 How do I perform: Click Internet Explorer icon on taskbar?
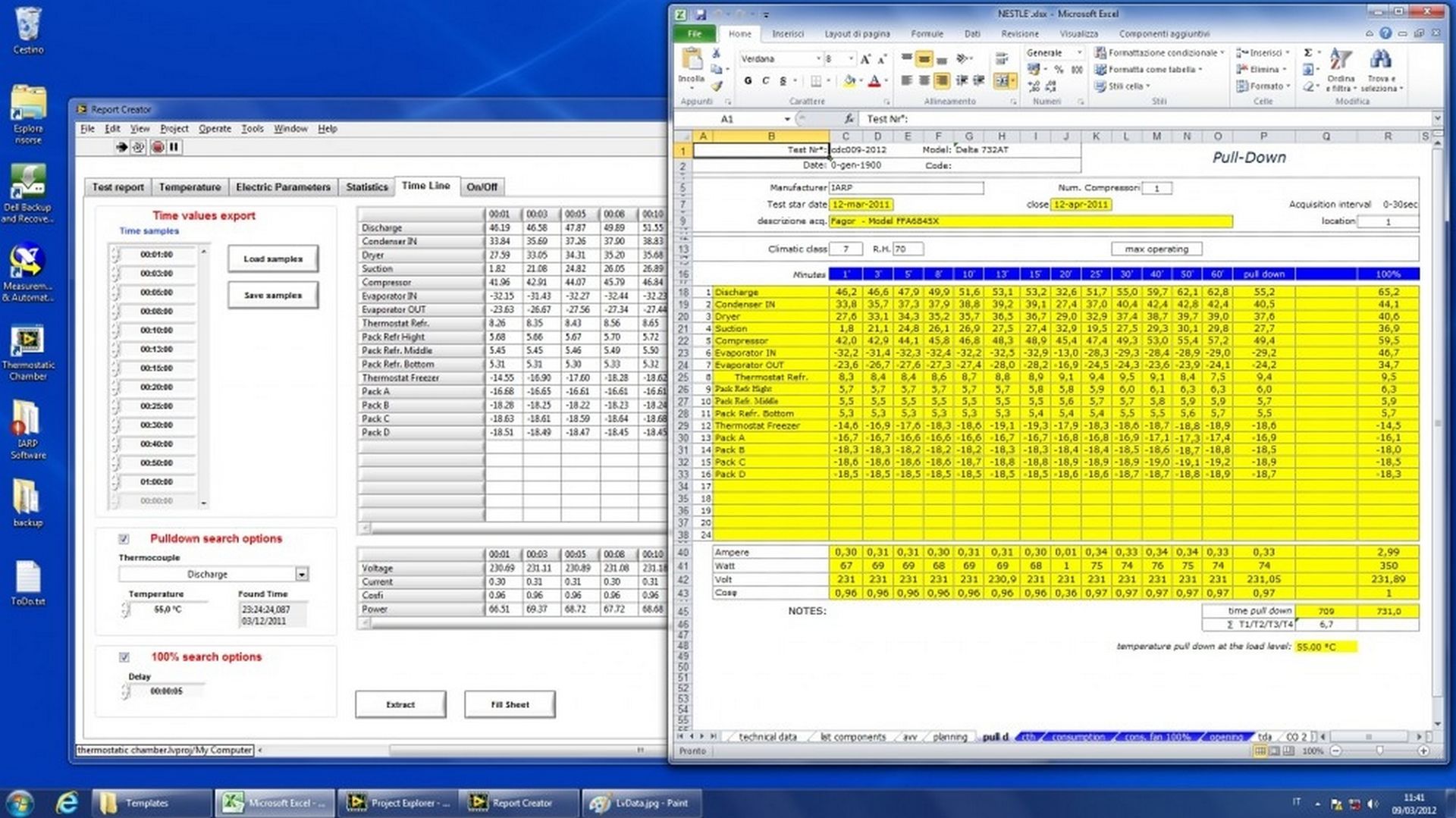click(67, 803)
